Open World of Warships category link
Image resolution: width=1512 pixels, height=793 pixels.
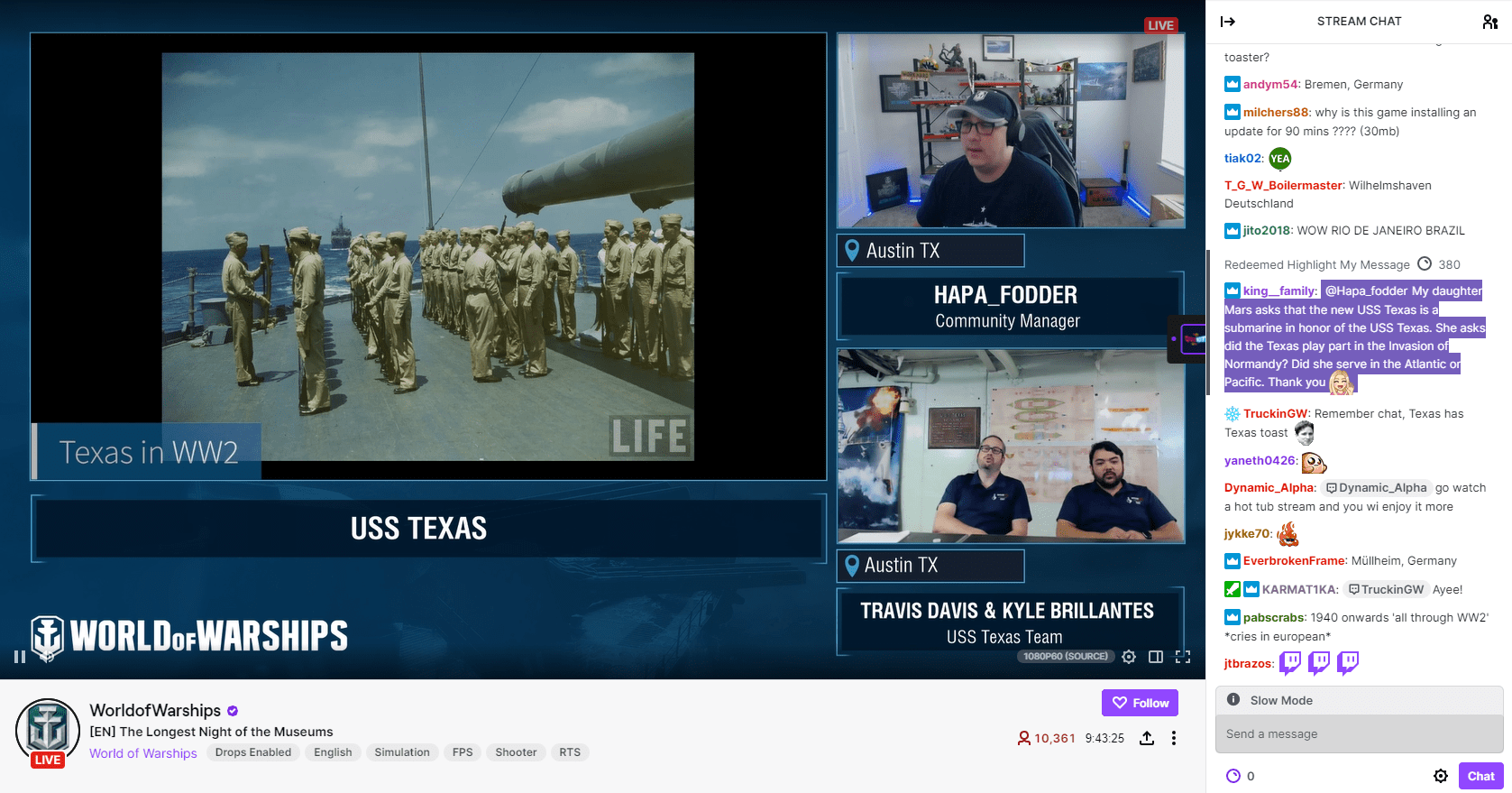pos(143,753)
